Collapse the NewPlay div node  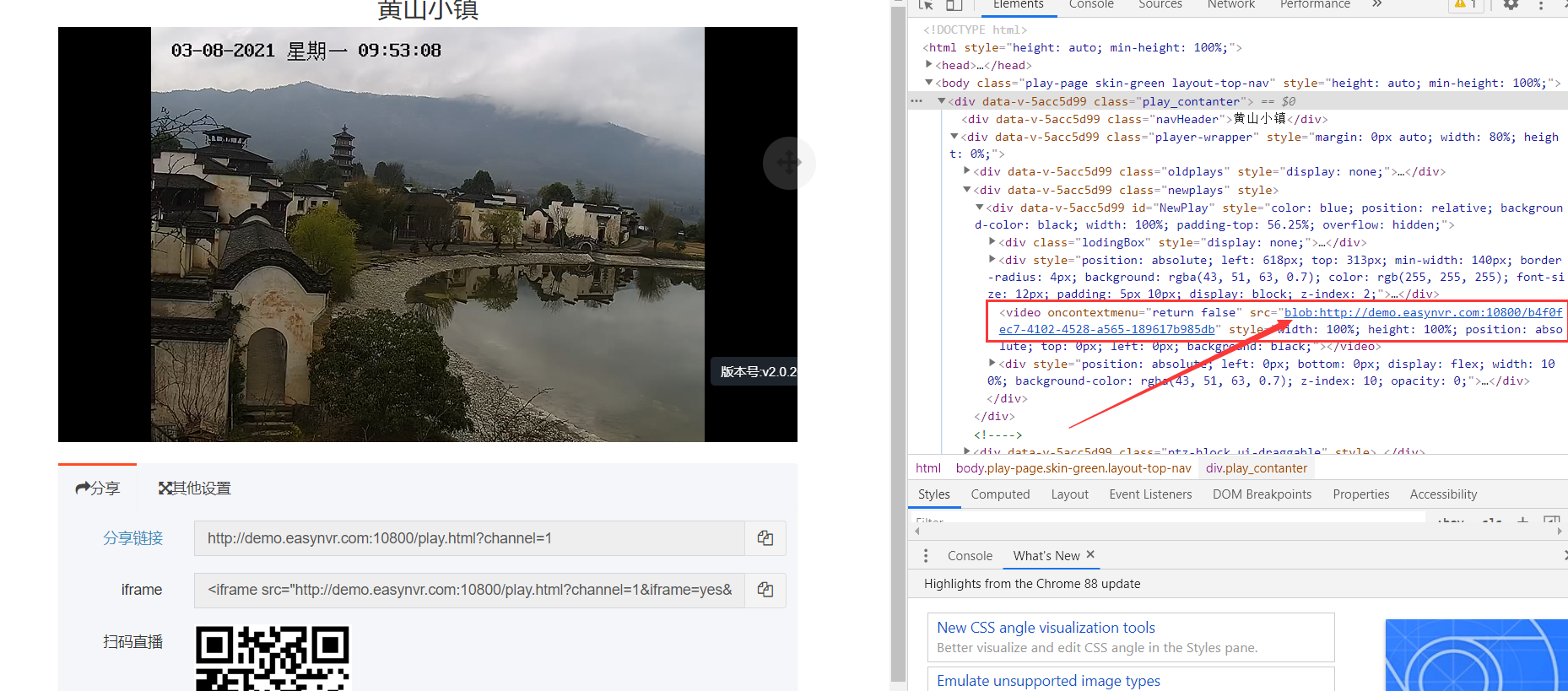pyautogui.click(x=980, y=207)
